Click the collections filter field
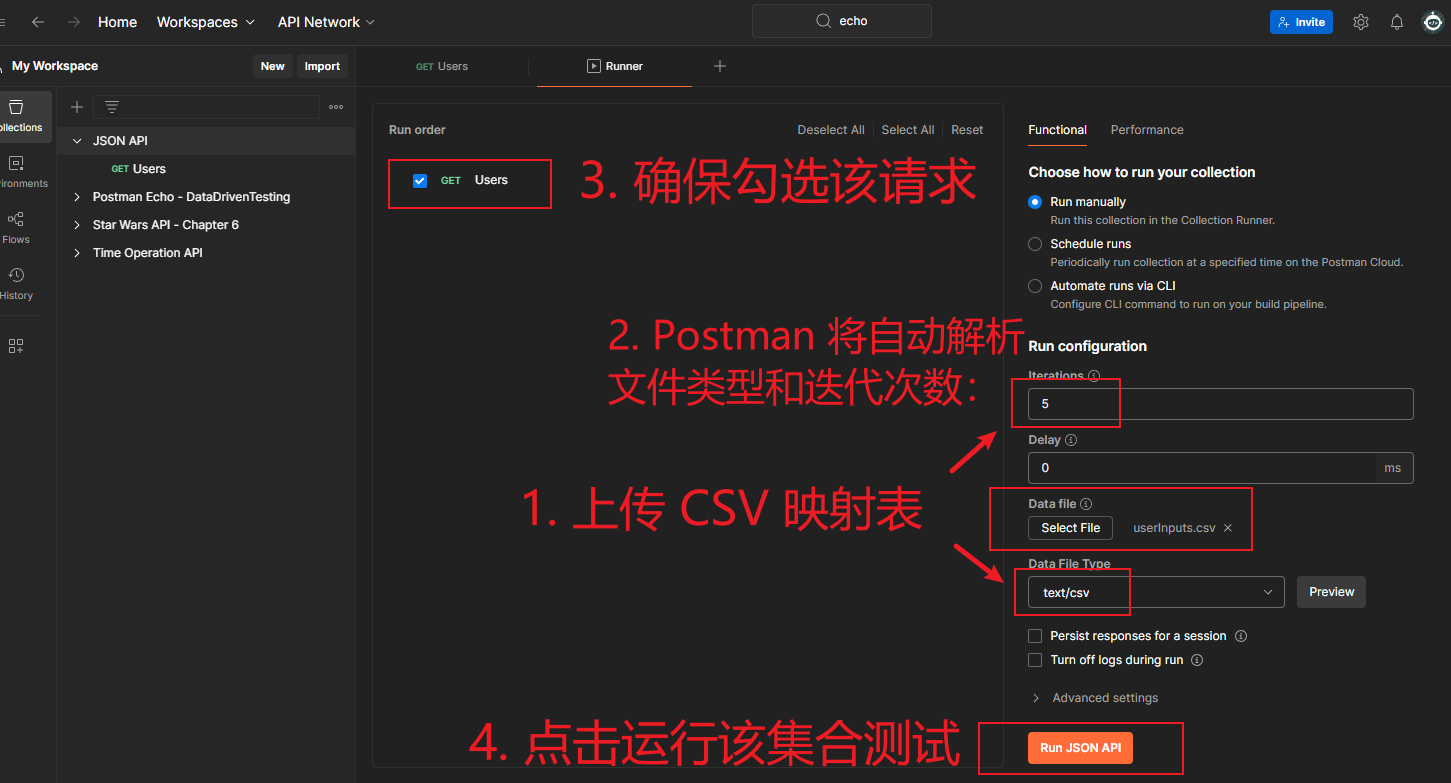Image resolution: width=1451 pixels, height=783 pixels. (x=206, y=107)
